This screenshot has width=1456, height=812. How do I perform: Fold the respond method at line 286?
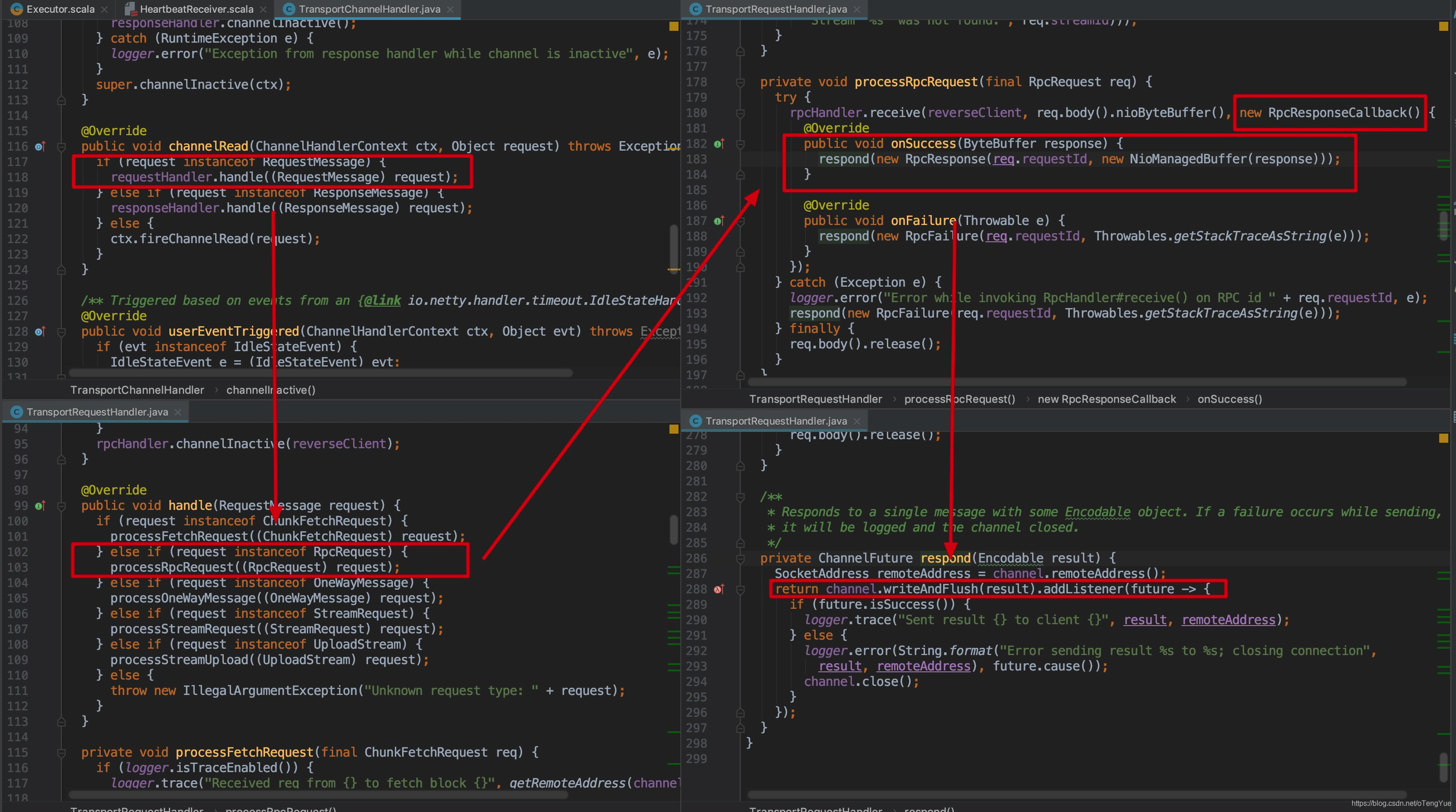(740, 559)
